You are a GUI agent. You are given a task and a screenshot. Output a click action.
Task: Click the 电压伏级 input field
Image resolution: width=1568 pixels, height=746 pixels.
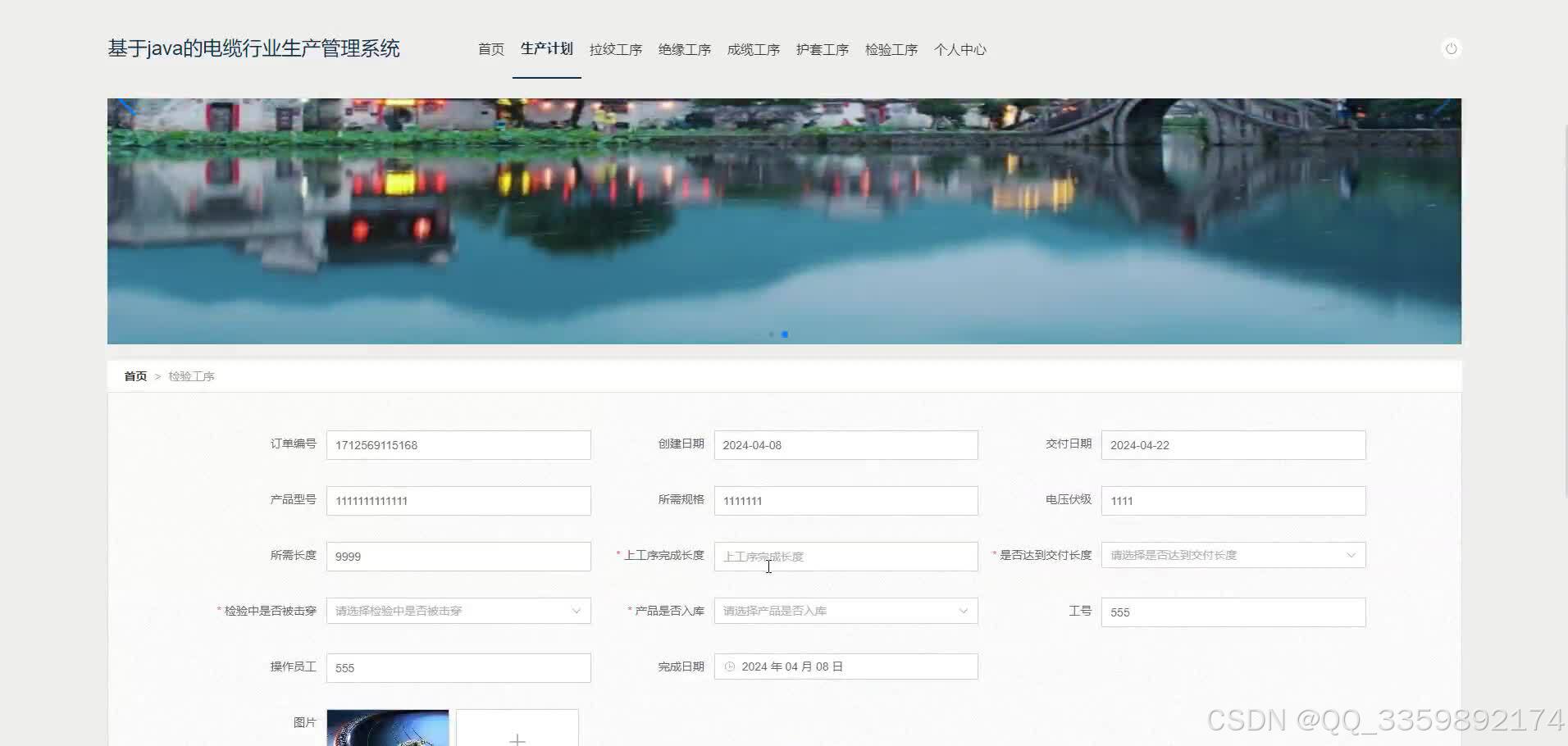point(1233,501)
